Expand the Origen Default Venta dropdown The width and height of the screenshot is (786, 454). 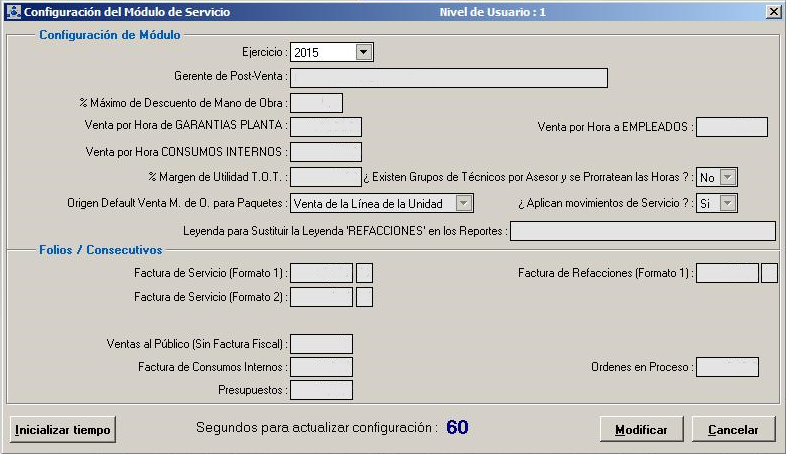(x=463, y=204)
